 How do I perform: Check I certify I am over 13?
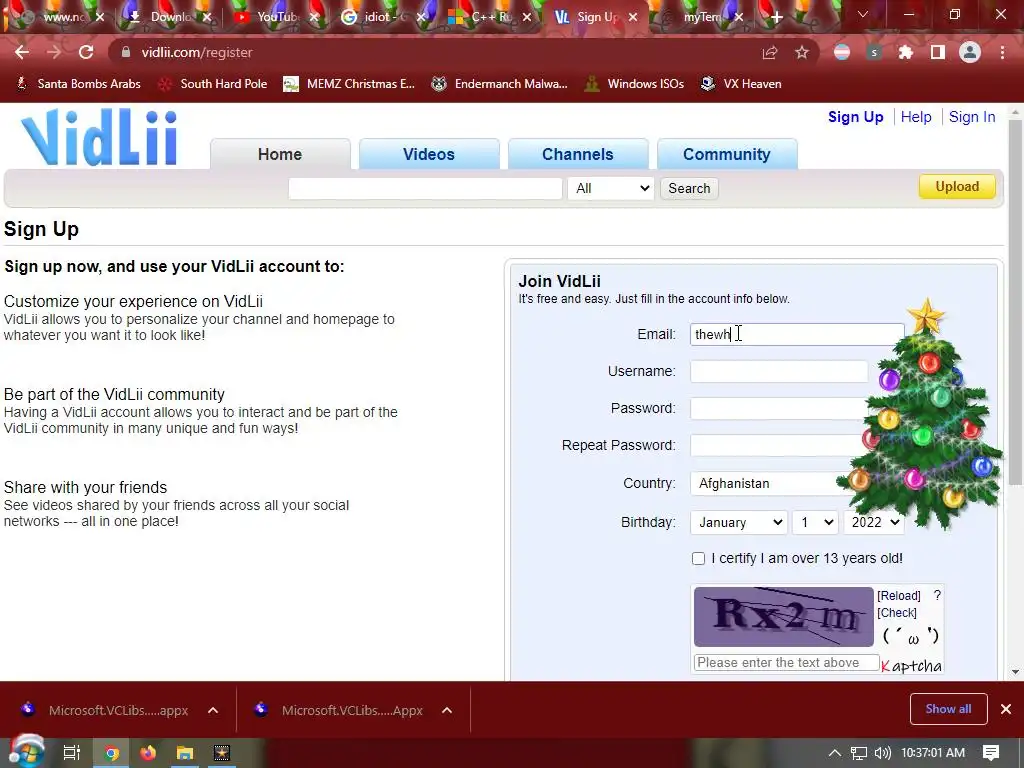pos(698,558)
